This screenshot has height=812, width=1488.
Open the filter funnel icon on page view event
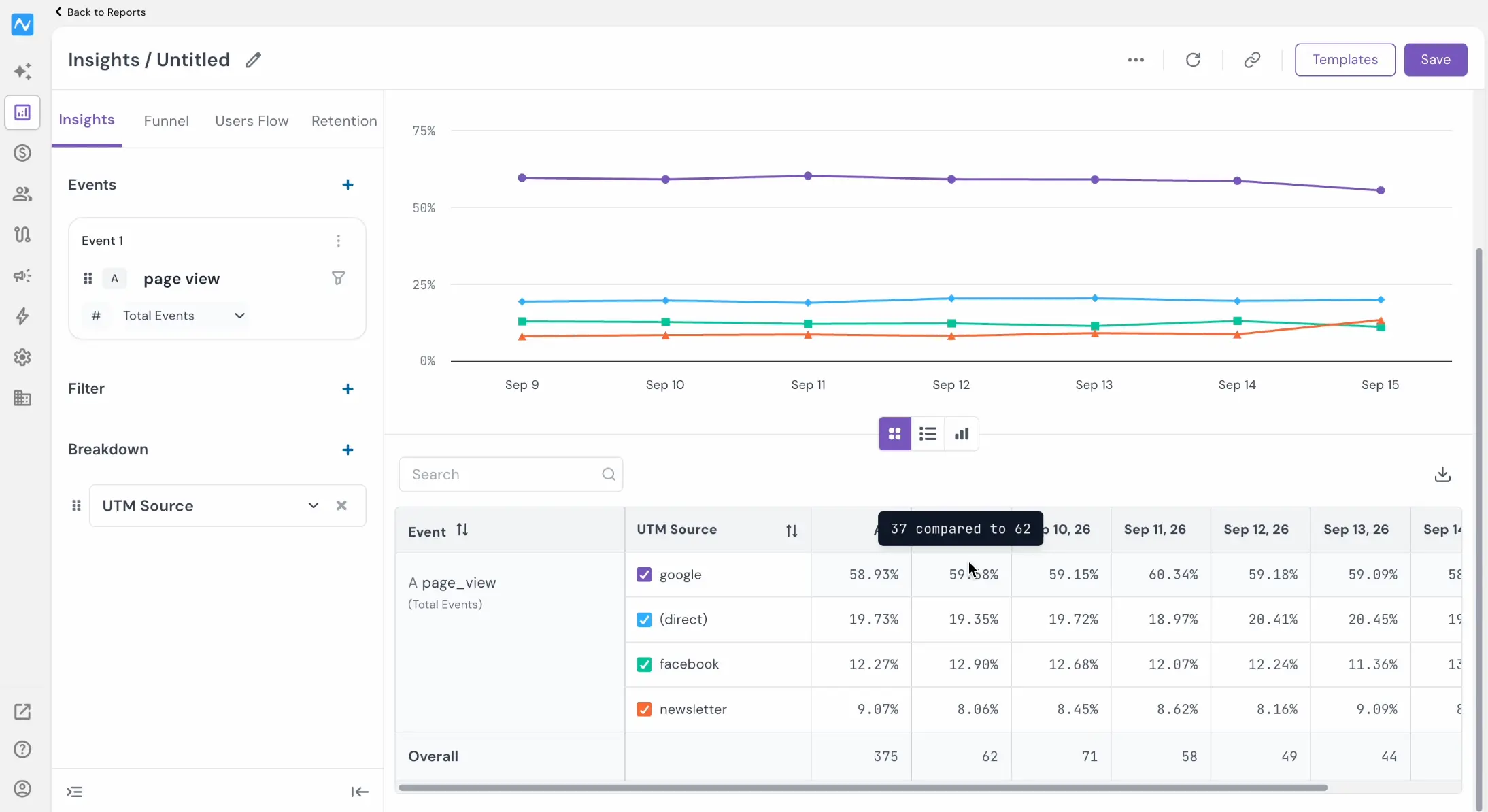click(338, 278)
